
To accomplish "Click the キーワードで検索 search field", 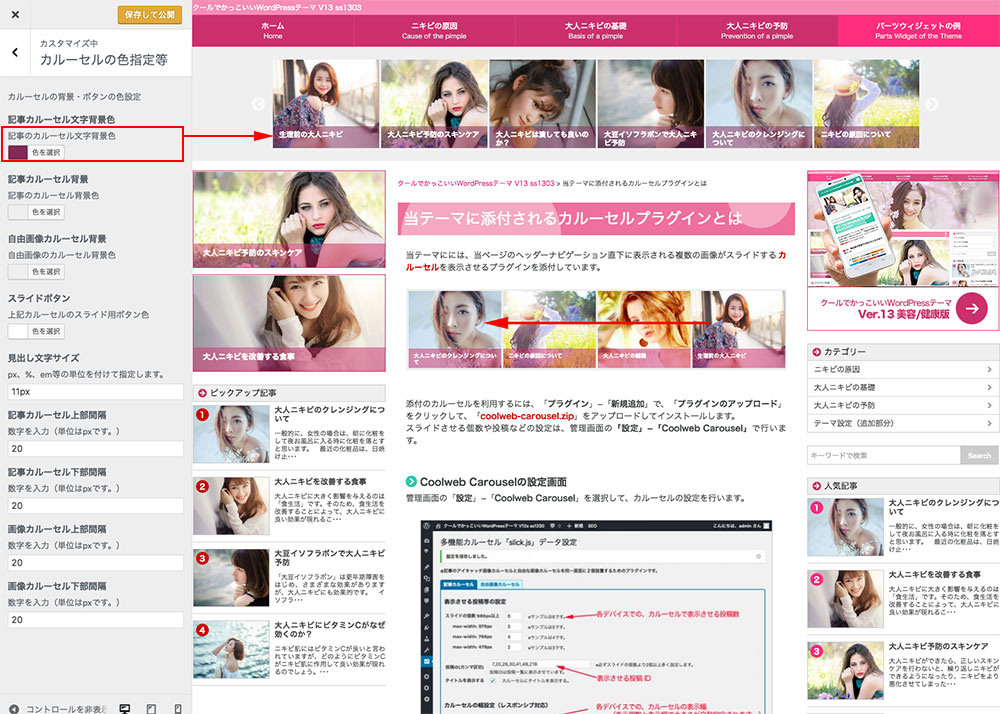I will point(884,455).
